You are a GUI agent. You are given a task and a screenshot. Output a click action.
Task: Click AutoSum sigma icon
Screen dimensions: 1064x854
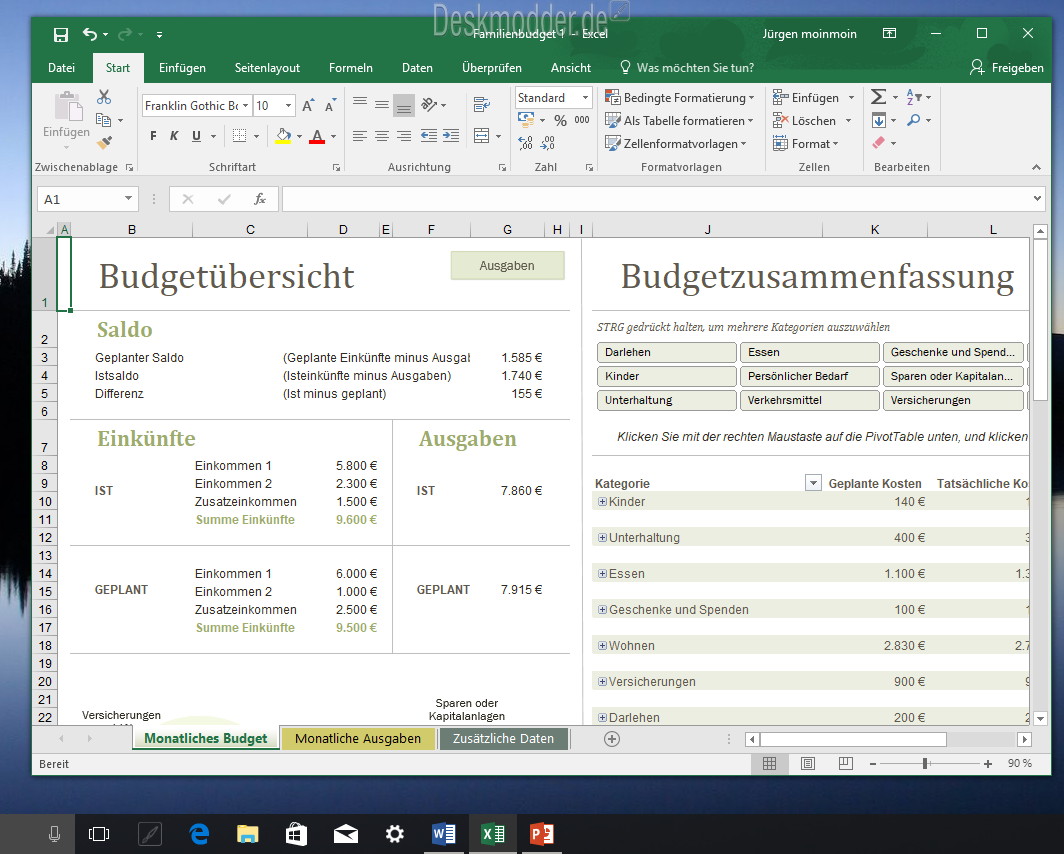[x=878, y=97]
